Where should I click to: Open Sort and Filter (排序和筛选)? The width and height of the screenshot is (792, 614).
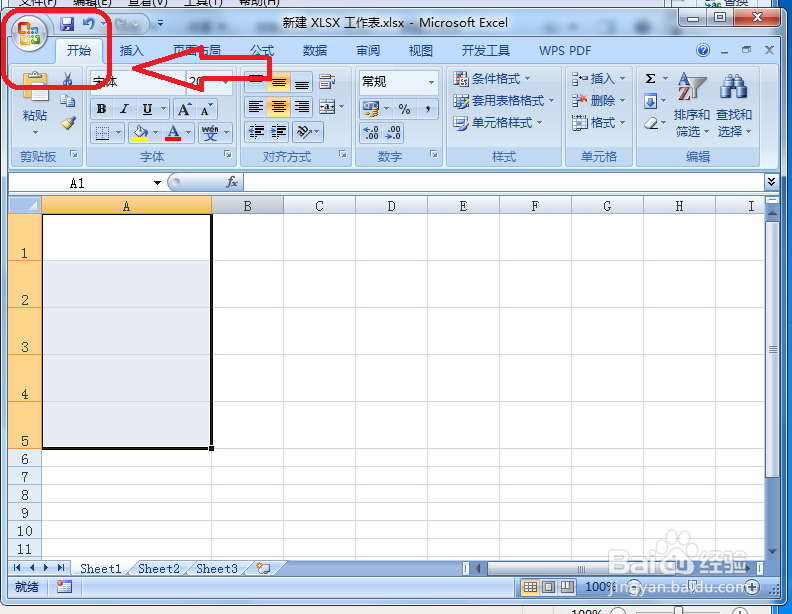point(691,105)
